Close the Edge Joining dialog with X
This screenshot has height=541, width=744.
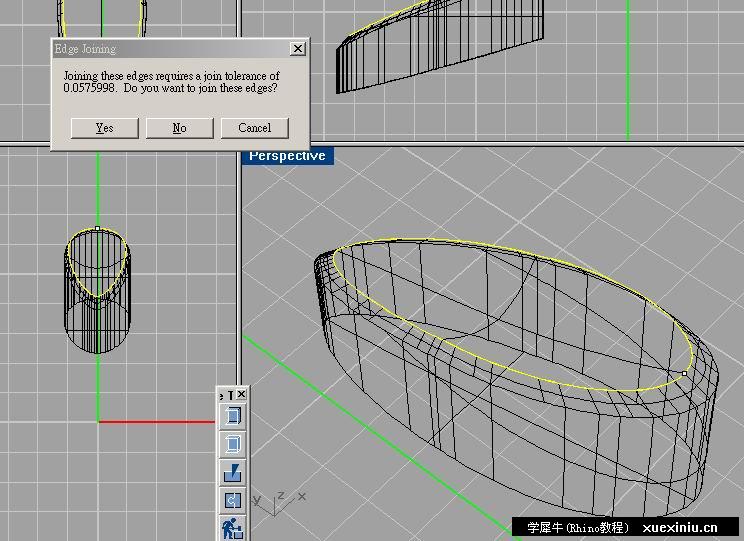pyautogui.click(x=298, y=48)
